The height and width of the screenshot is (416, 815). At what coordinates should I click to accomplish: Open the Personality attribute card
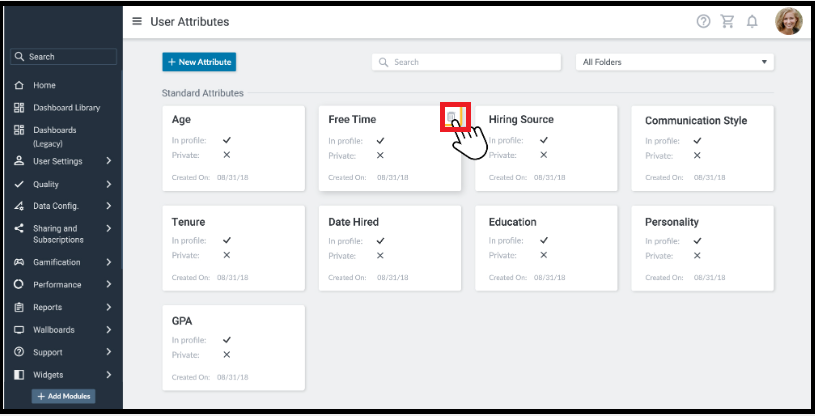coord(703,248)
